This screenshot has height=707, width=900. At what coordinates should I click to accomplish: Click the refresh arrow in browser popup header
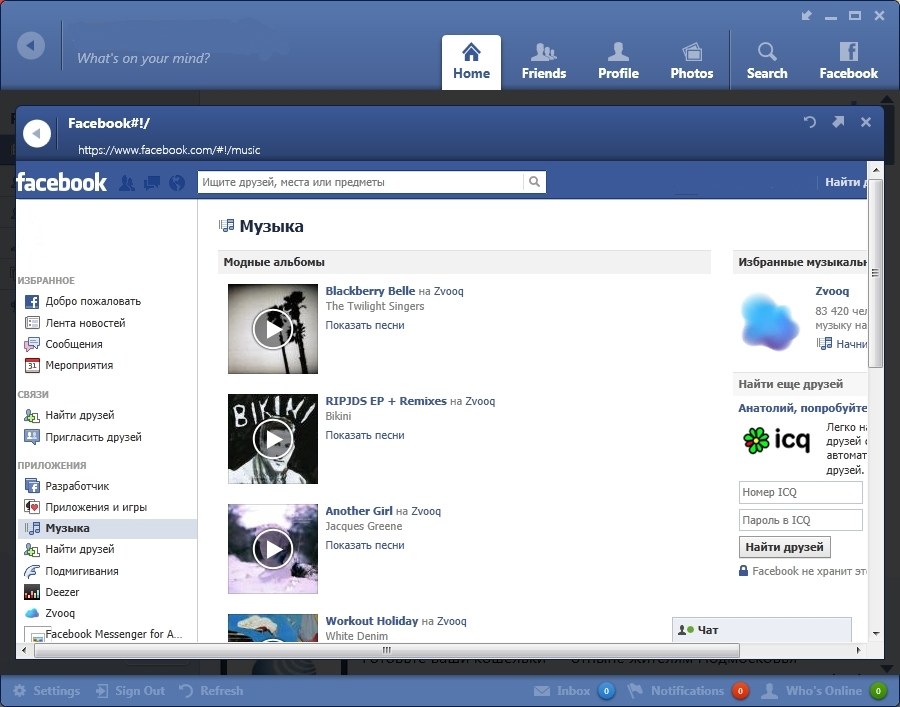[x=810, y=122]
